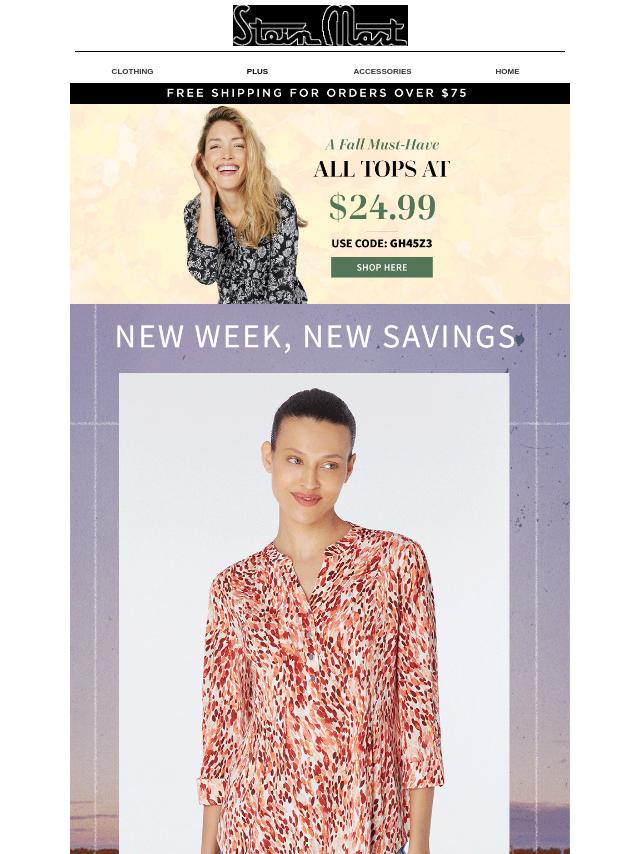Browse the ACCESSORIES category
Viewport: 640px width, 854px height.
click(x=382, y=71)
